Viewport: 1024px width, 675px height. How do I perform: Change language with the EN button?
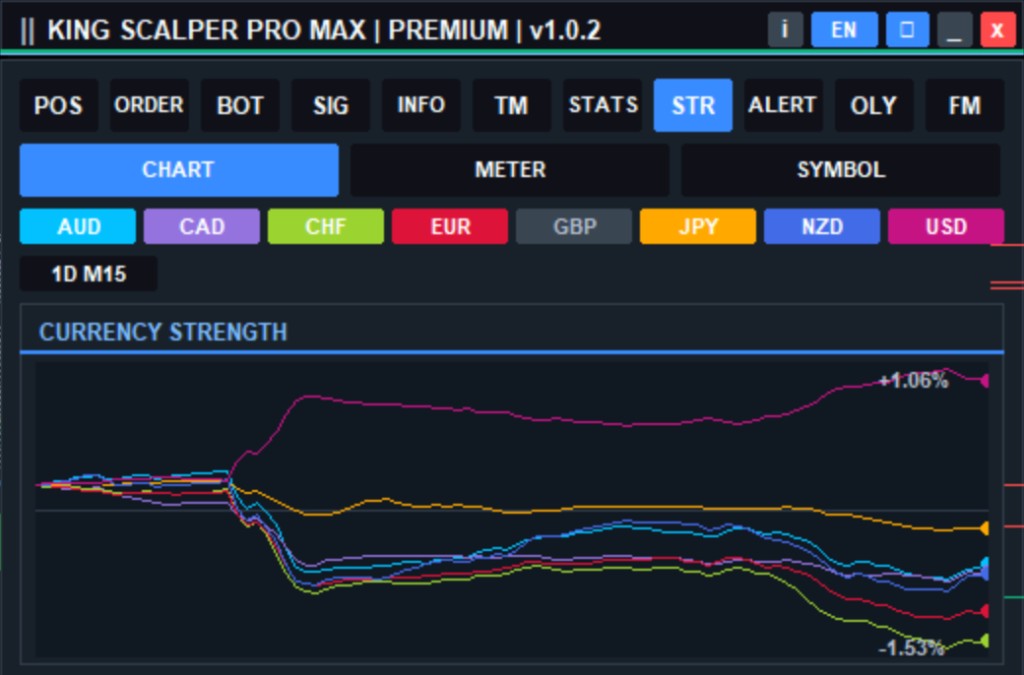tap(844, 30)
